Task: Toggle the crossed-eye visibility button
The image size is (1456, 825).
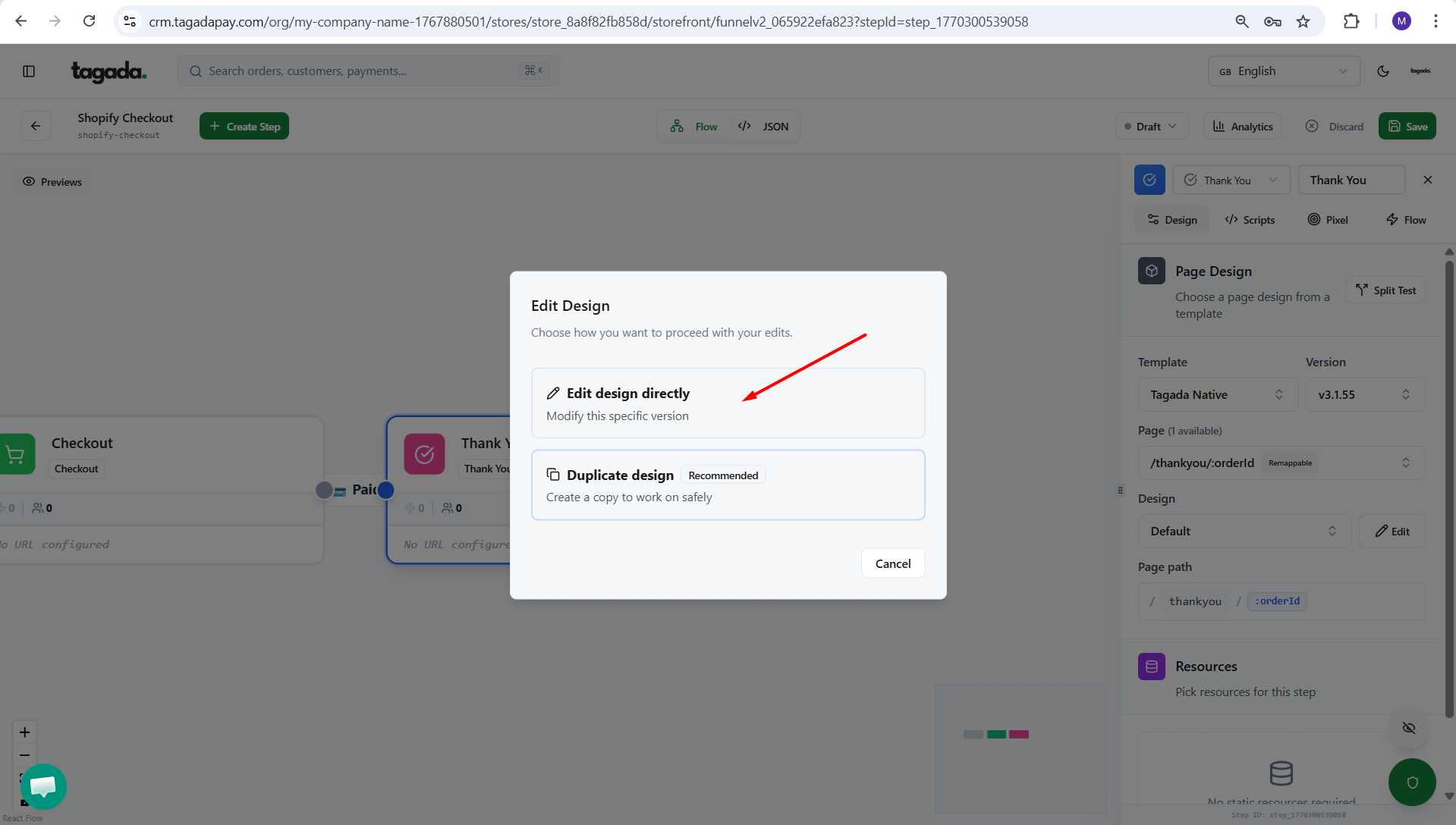Action: click(1409, 728)
